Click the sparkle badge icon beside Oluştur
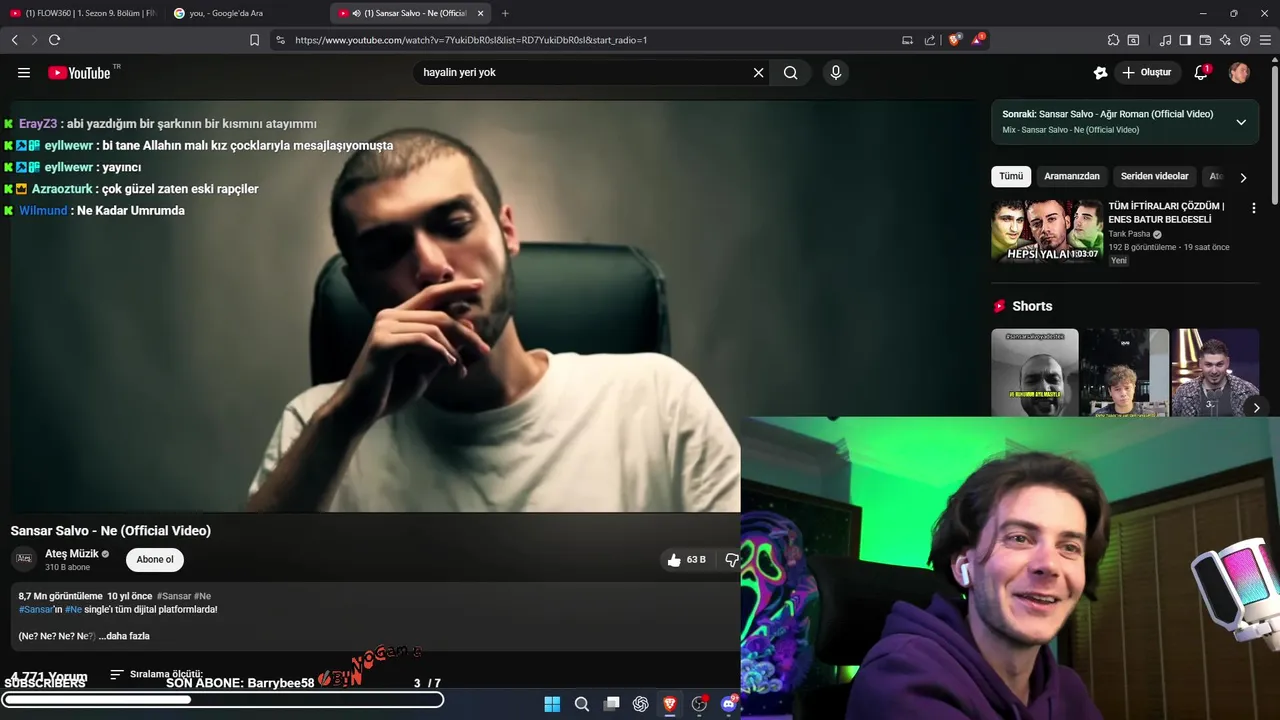This screenshot has height=720, width=1280. click(1101, 73)
